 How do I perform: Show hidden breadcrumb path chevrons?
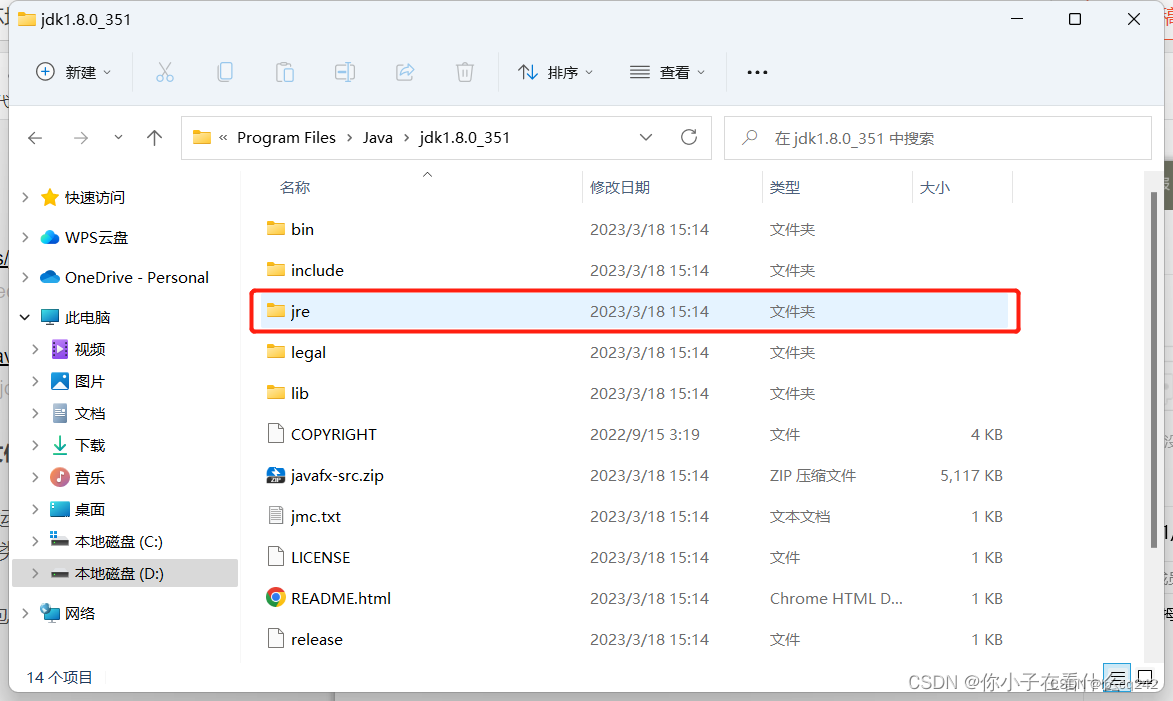click(223, 138)
